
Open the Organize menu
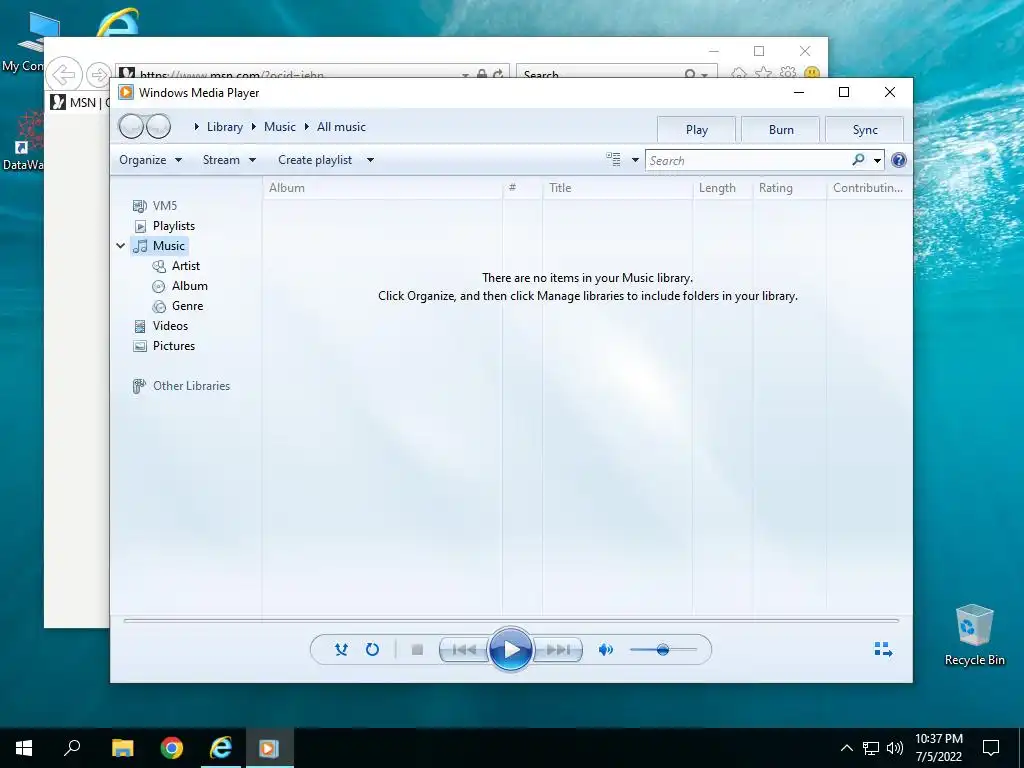[150, 160]
